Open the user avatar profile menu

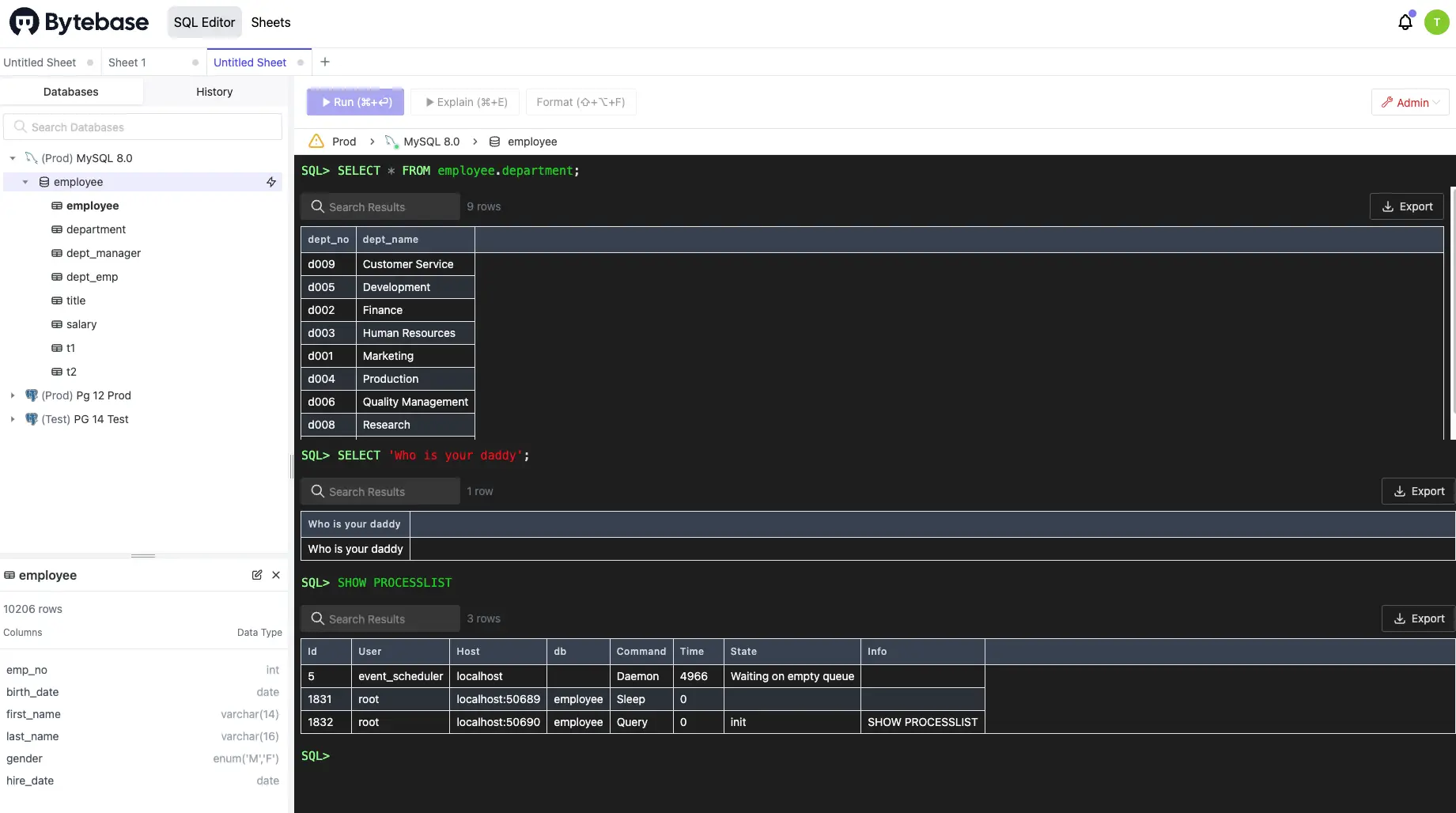(1436, 22)
